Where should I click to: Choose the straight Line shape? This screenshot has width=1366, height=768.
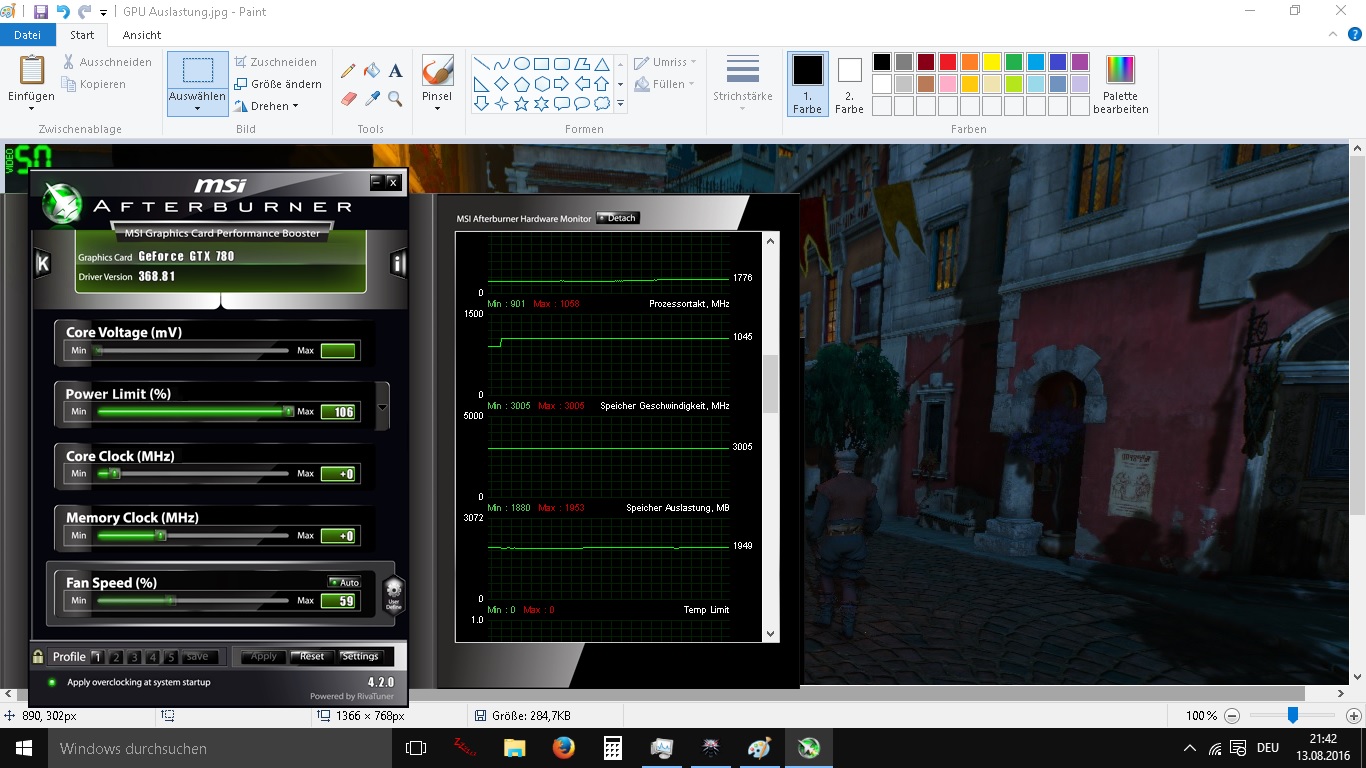point(481,64)
